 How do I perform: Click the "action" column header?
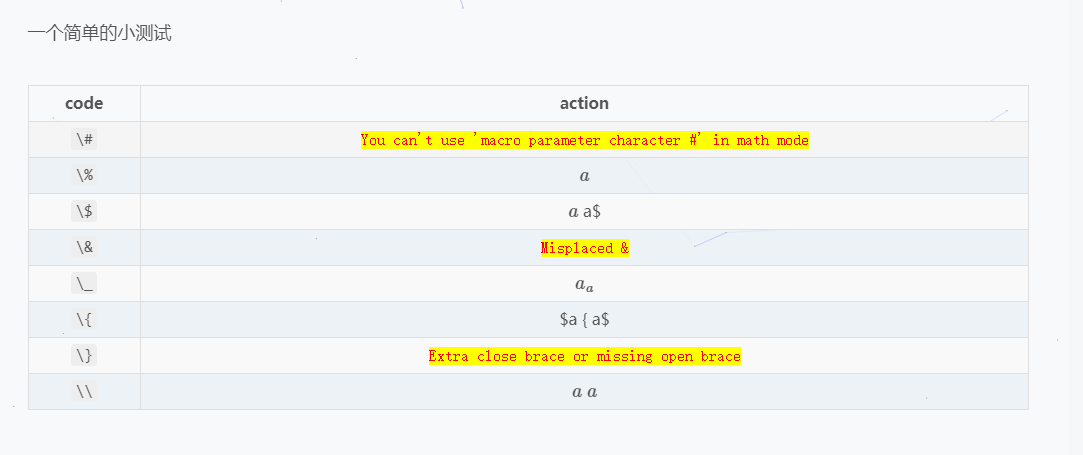coord(584,103)
